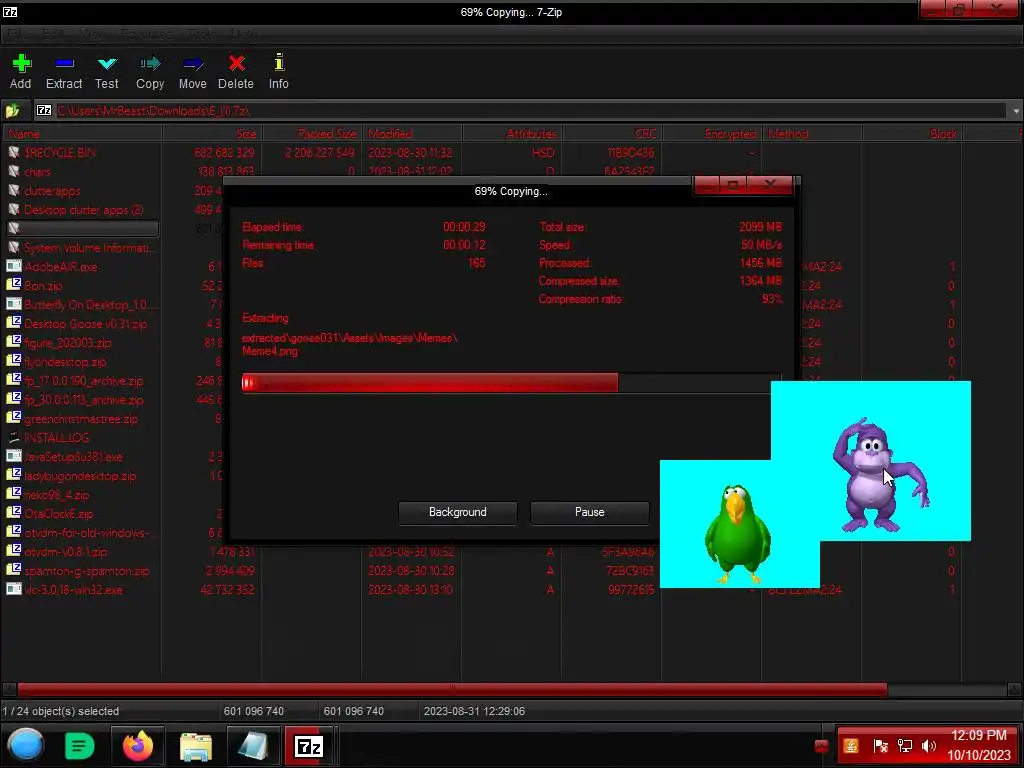The image size is (1024, 768).
Task: Open the network tray icon
Action: (x=904, y=746)
